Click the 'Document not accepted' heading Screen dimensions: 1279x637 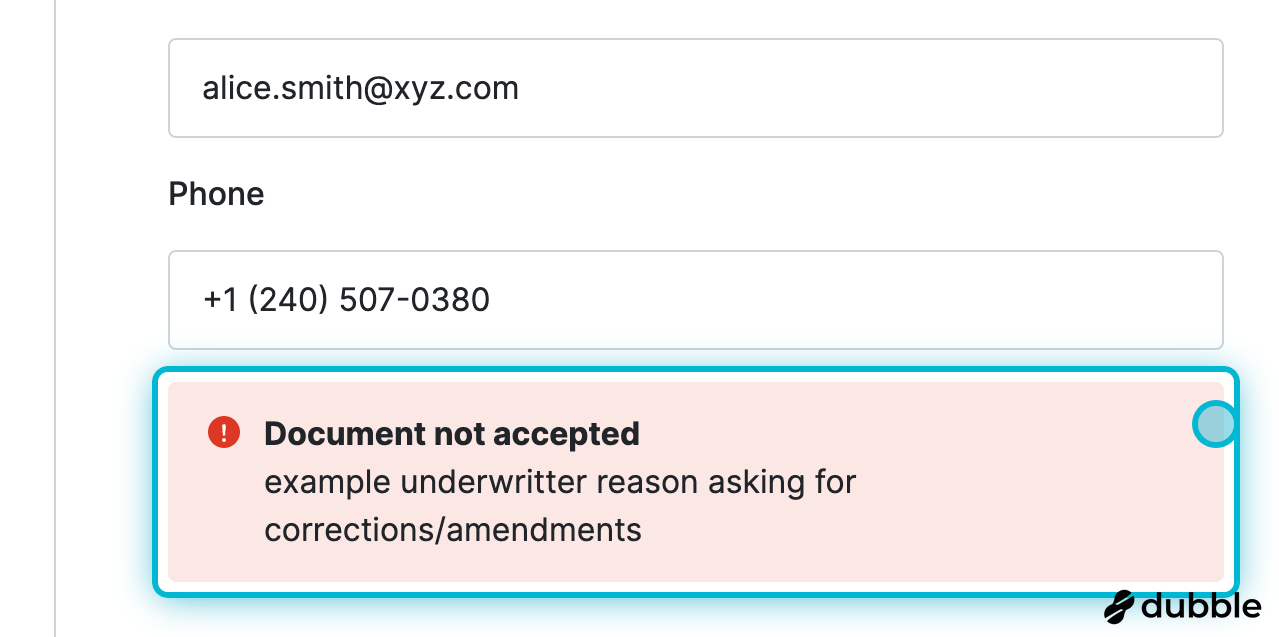(451, 434)
